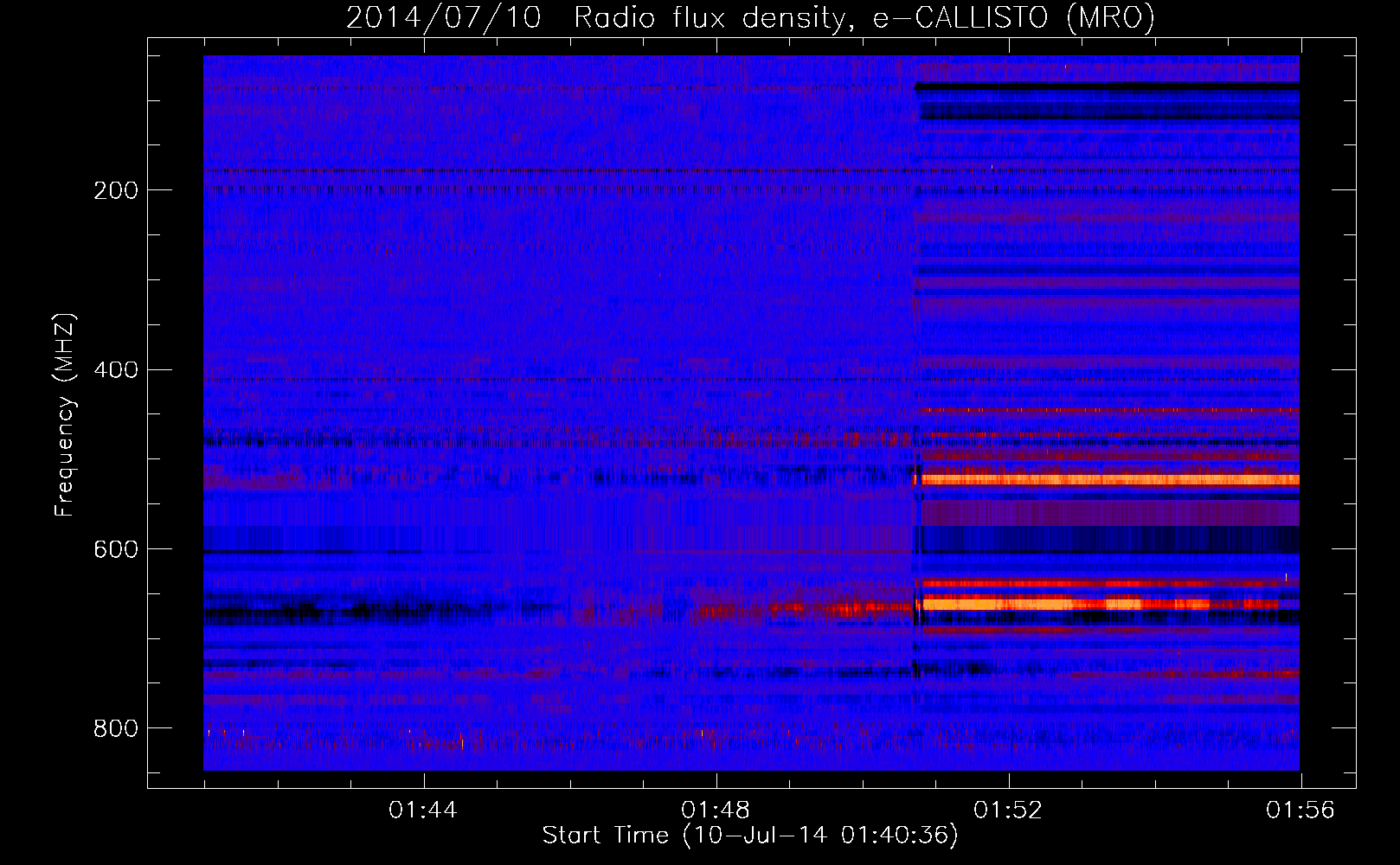Image resolution: width=1400 pixels, height=865 pixels.
Task: Click the 200 frequency tick label
Action: [x=116, y=190]
